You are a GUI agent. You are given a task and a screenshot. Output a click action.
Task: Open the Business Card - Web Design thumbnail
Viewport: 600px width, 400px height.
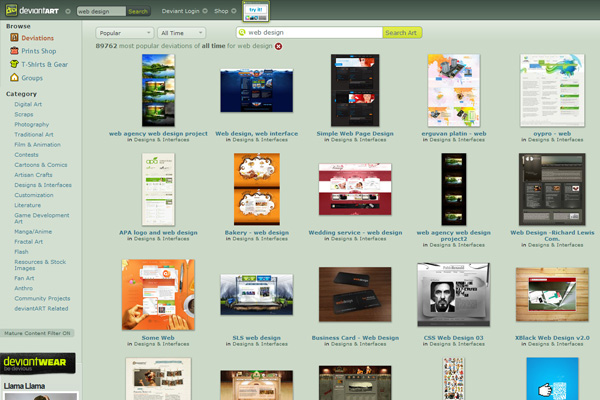point(355,295)
